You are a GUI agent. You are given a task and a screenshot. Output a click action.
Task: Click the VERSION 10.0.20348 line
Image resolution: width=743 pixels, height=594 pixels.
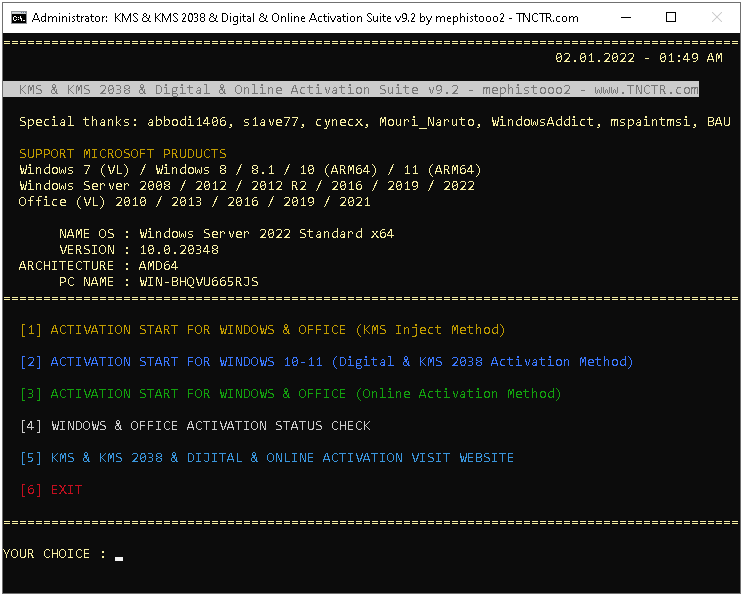[139, 250]
